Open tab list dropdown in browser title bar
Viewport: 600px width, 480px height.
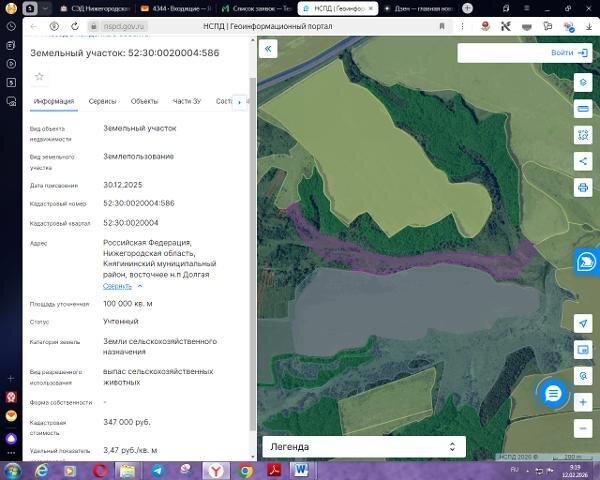(45, 8)
